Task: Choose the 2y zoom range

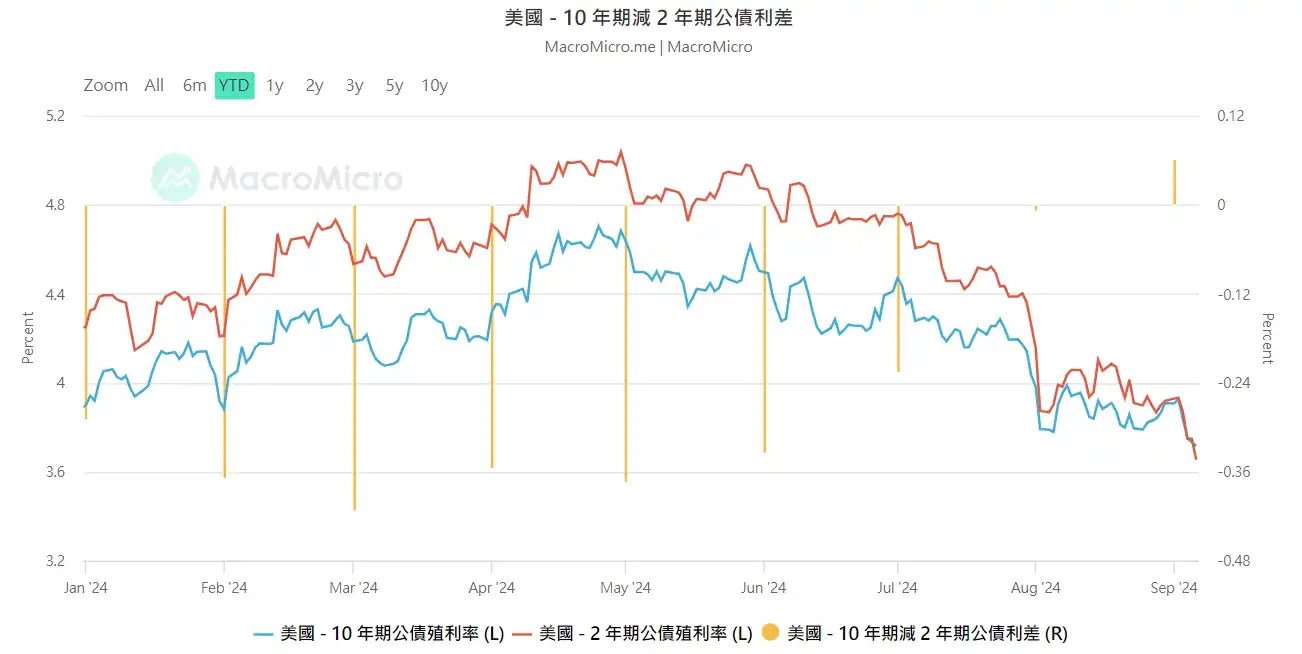Action: tap(315, 86)
